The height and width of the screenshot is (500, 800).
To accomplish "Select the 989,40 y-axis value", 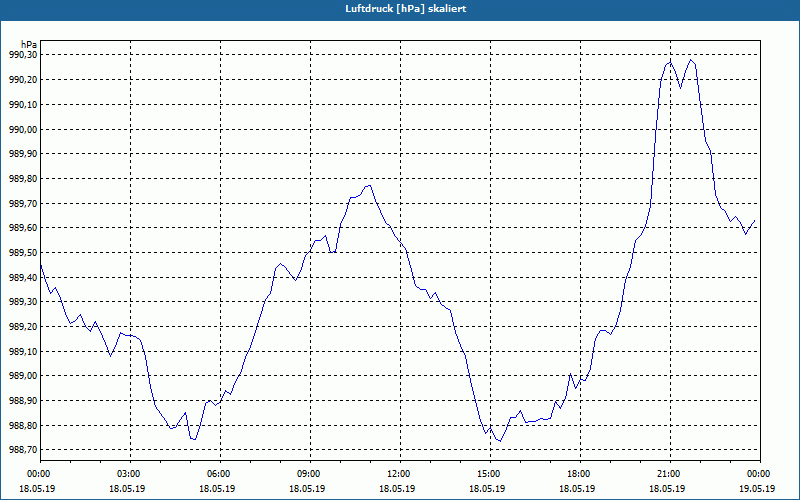I will click(23, 277).
